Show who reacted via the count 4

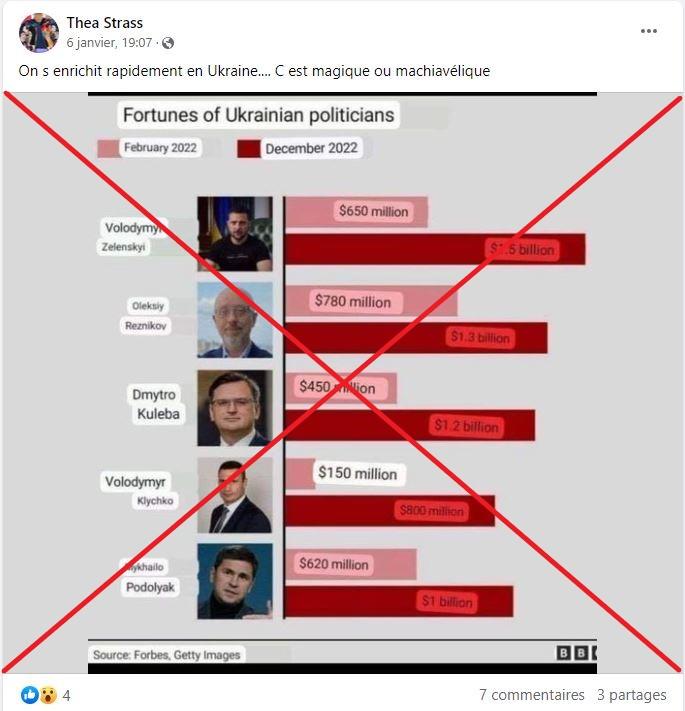tap(67, 695)
